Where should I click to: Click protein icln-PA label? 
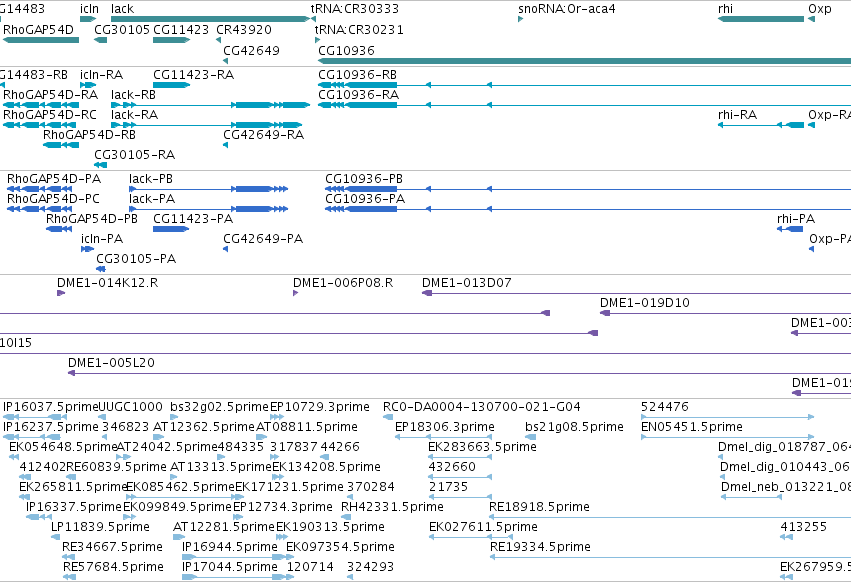click(102, 239)
